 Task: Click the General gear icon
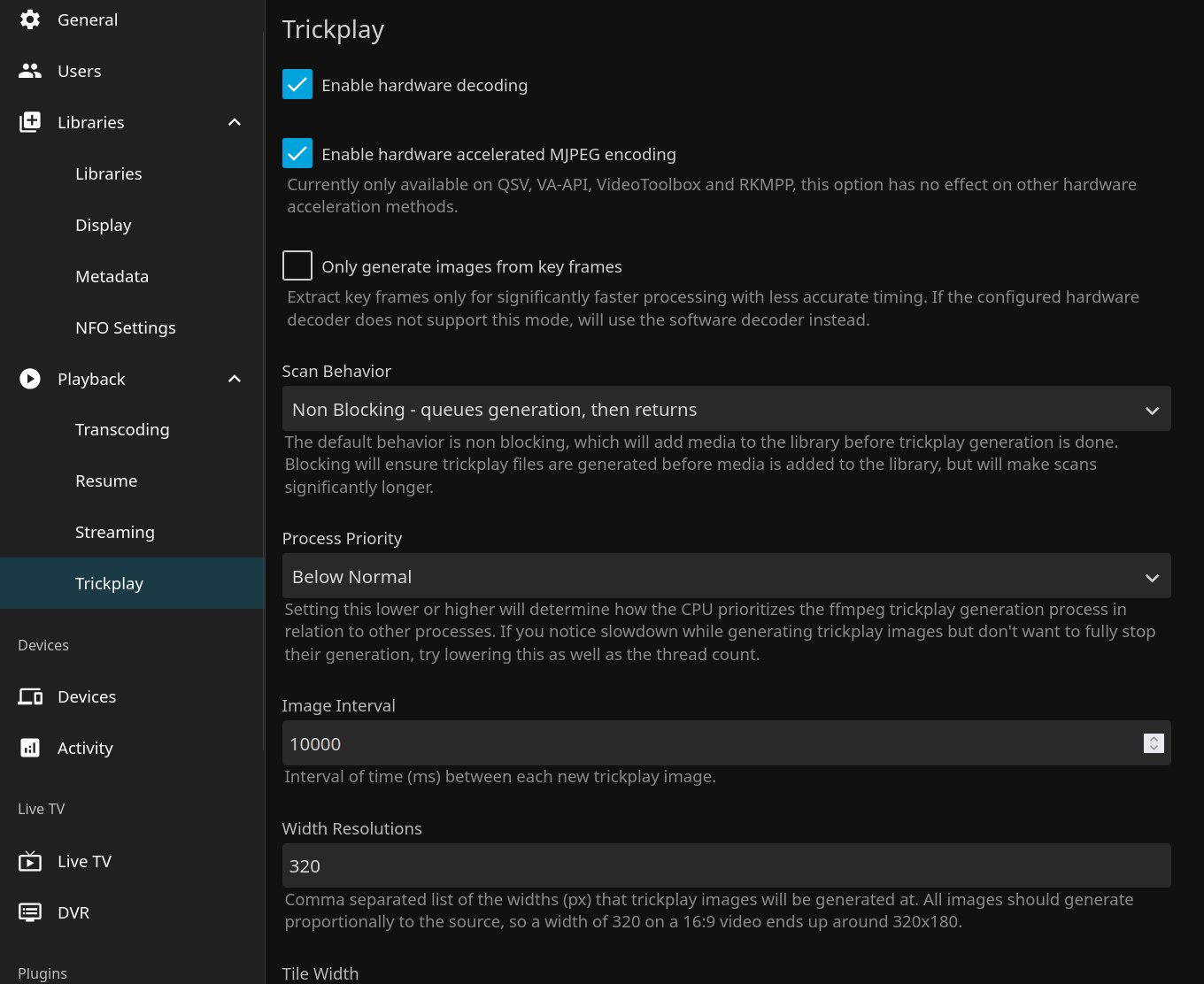coord(30,19)
